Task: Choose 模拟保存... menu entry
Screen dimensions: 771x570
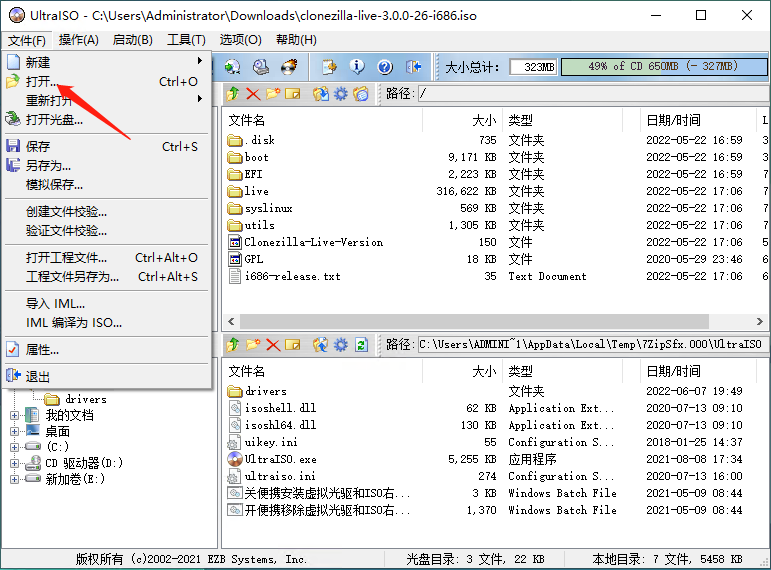Action: pos(107,185)
